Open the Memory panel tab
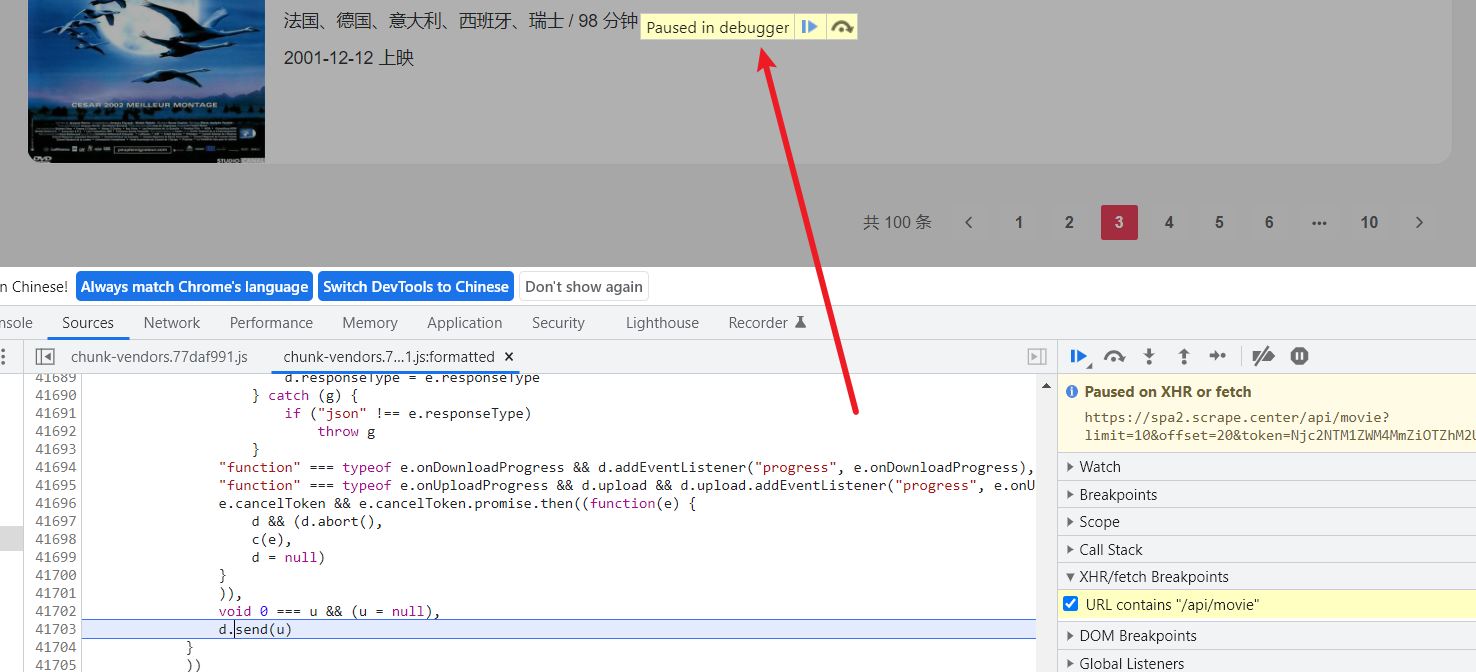The height and width of the screenshot is (672, 1476). 370,323
